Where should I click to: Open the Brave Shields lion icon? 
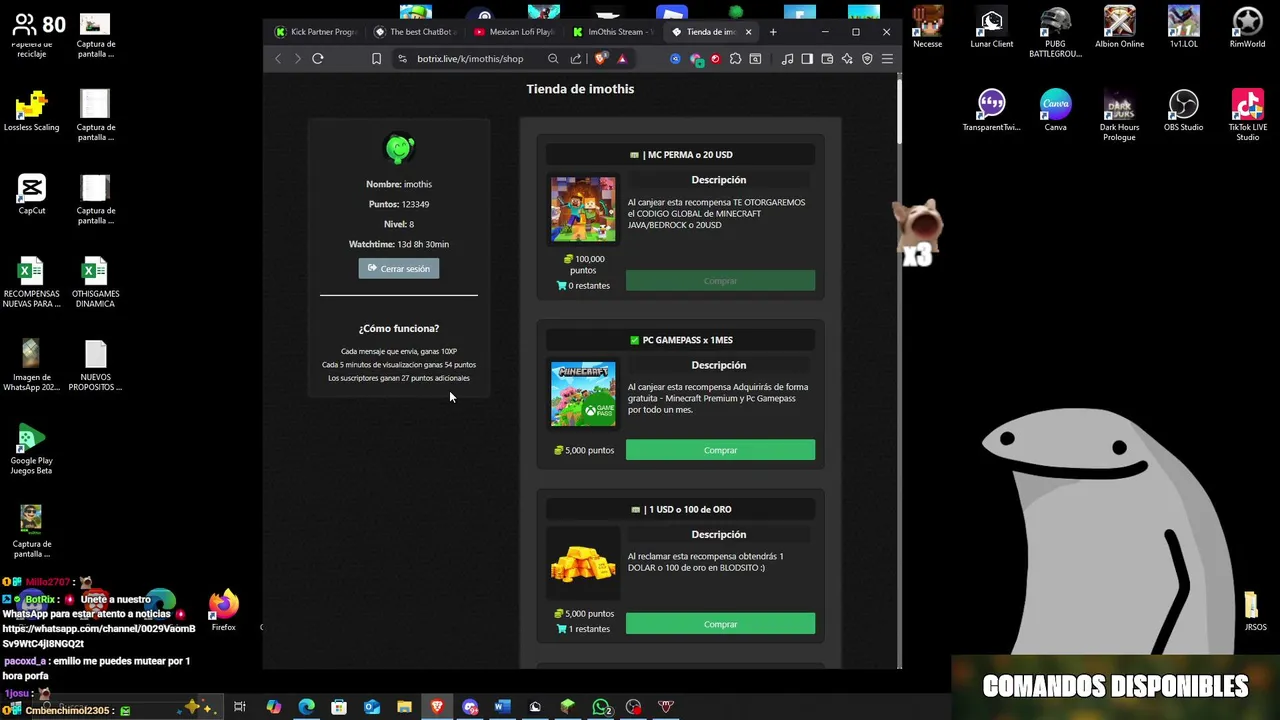click(600, 59)
